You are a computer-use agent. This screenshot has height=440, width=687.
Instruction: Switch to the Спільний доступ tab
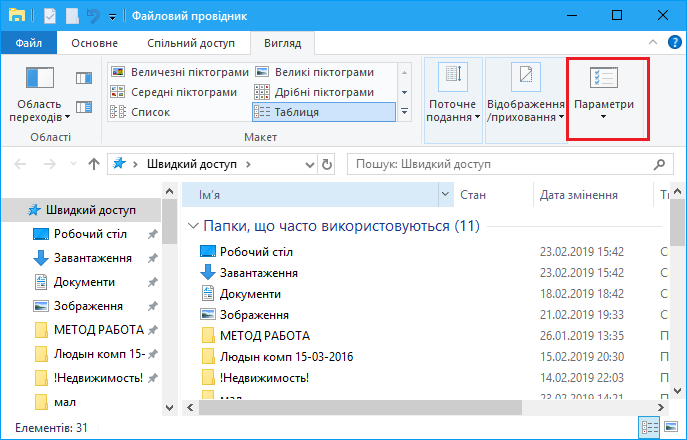[x=191, y=43]
